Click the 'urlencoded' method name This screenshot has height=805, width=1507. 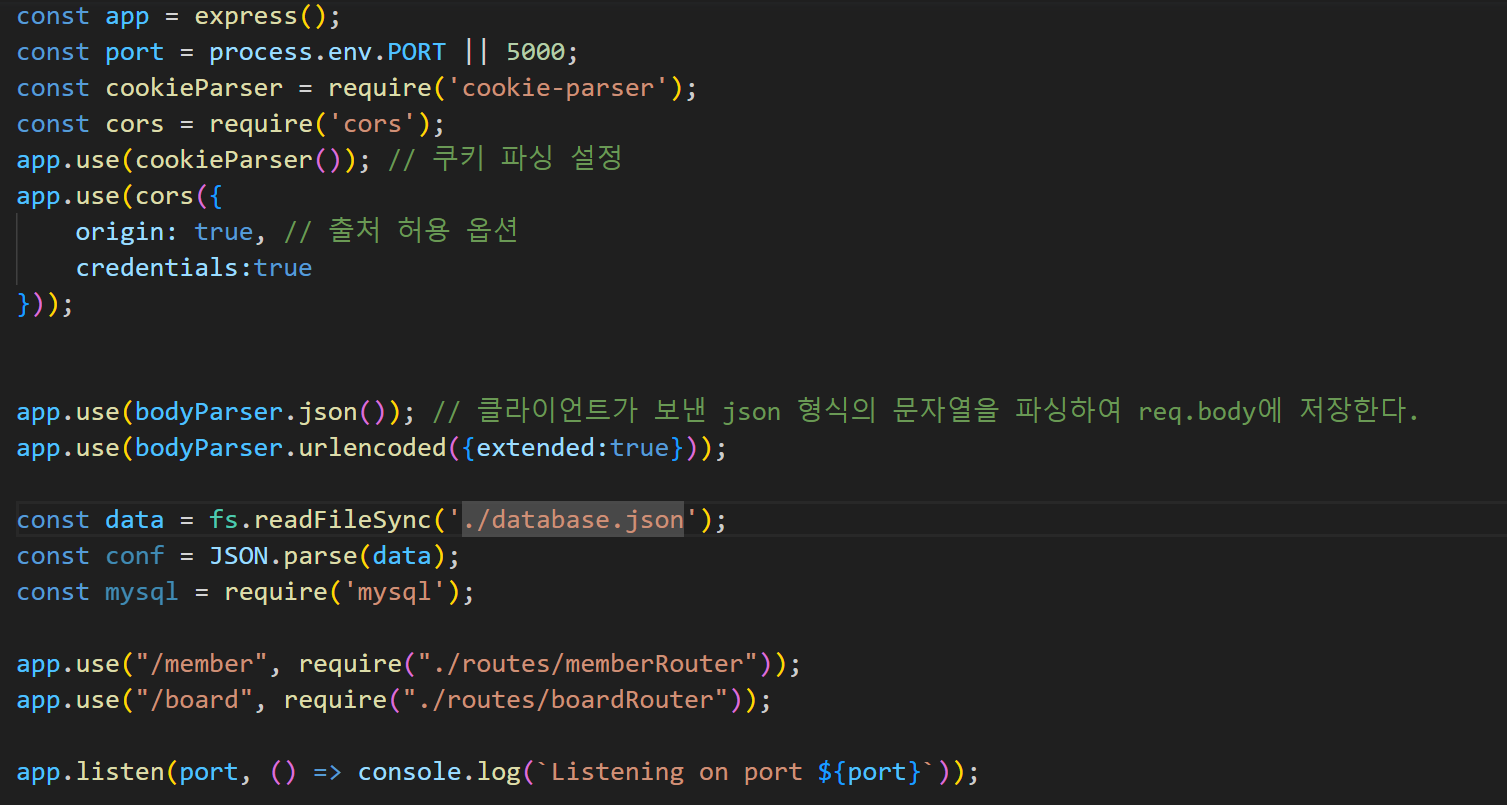[373, 448]
